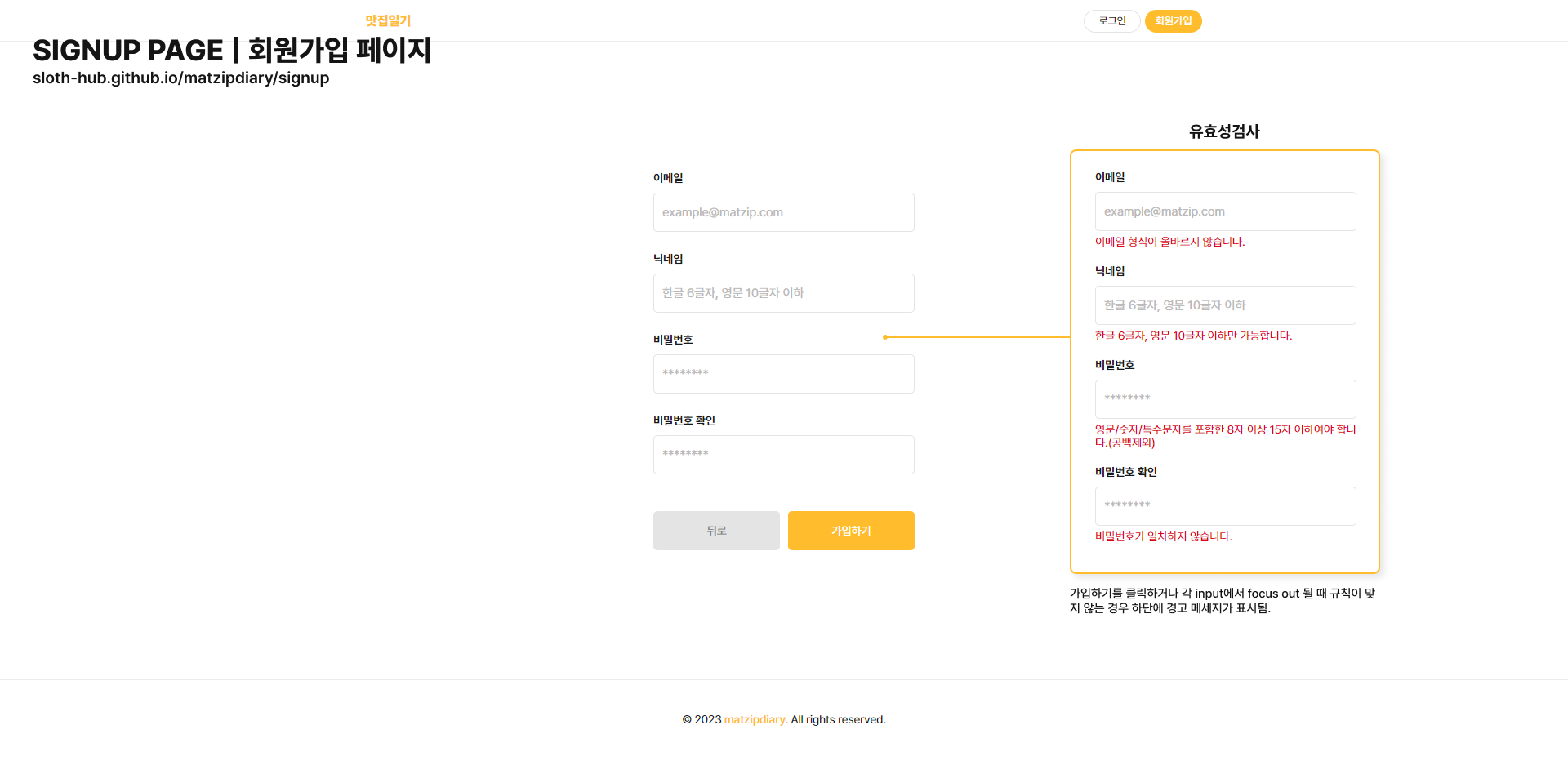Click the SIGNUP PAGE title heading
Image resolution: width=1568 pixels, height=765 pixels.
pyautogui.click(x=232, y=51)
